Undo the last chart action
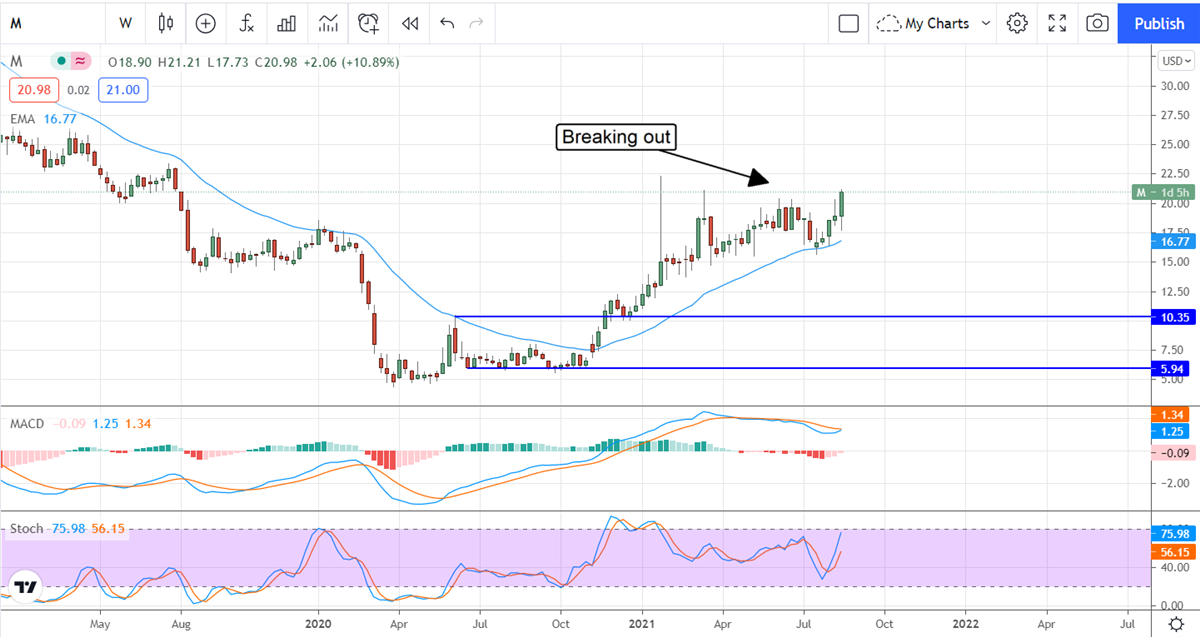 click(x=446, y=23)
